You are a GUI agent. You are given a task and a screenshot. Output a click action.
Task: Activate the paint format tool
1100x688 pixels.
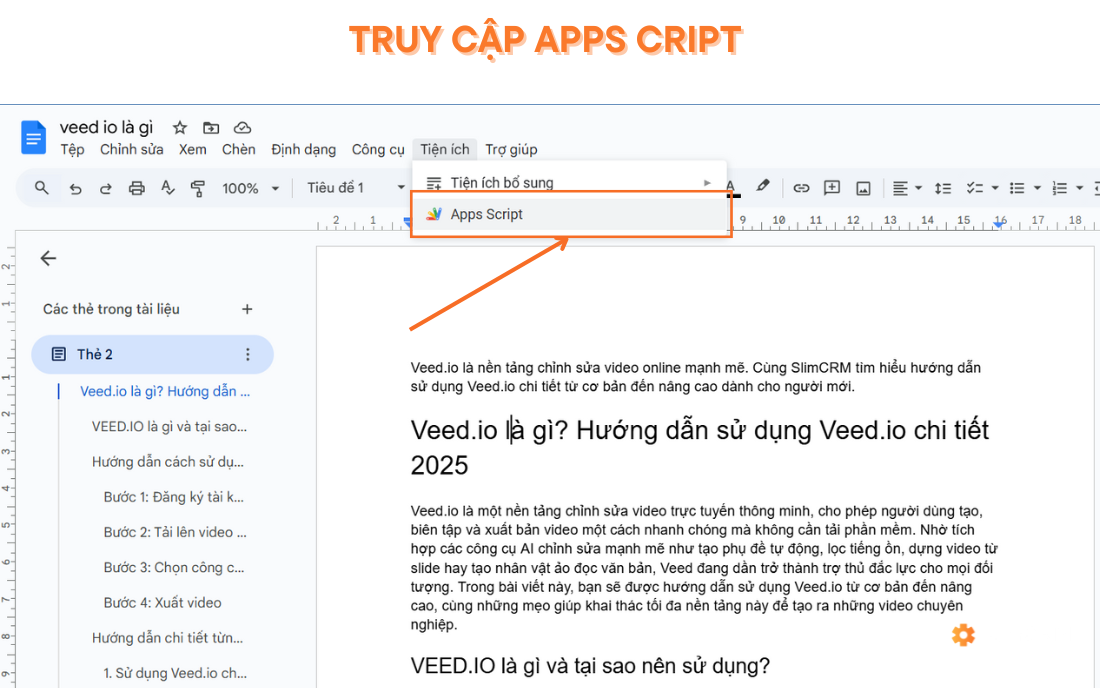198,188
